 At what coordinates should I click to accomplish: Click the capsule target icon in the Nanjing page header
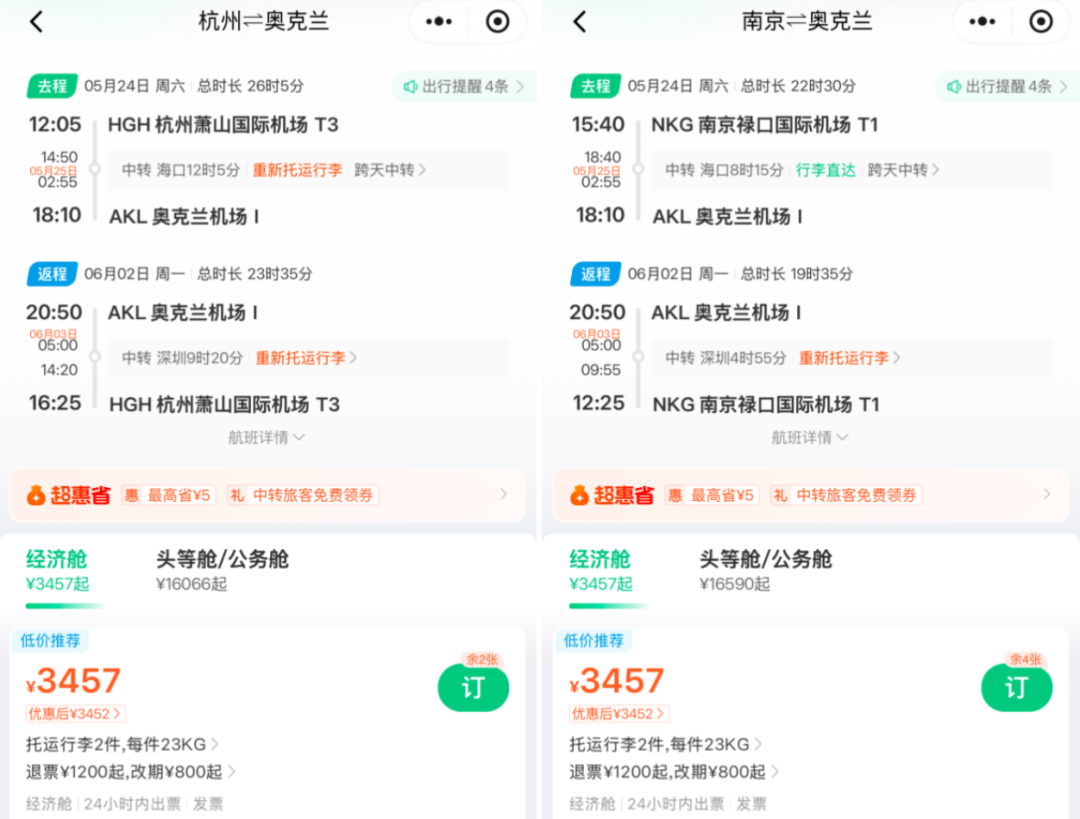[x=1041, y=21]
